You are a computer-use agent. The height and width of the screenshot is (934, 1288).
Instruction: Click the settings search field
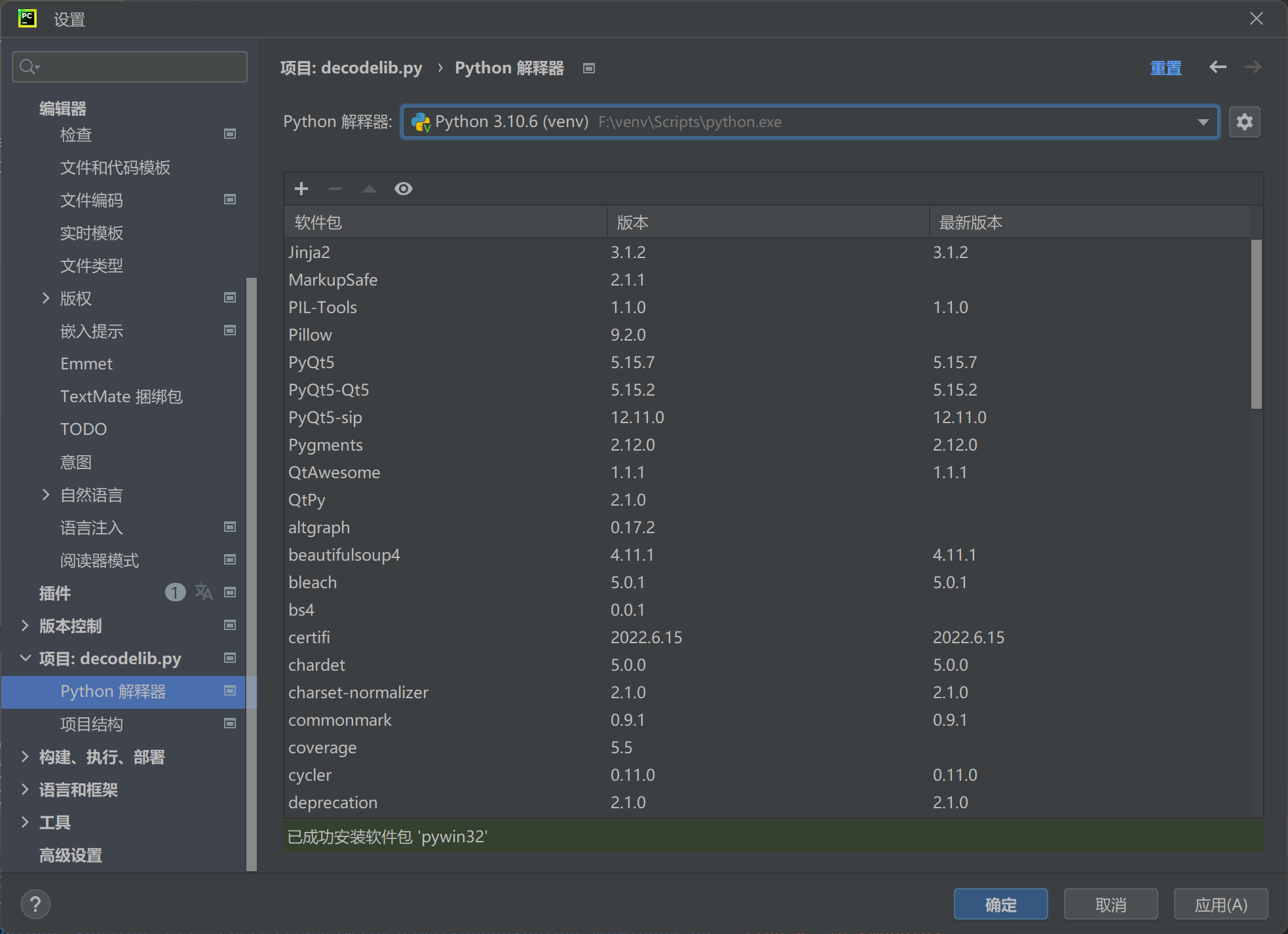coord(138,67)
